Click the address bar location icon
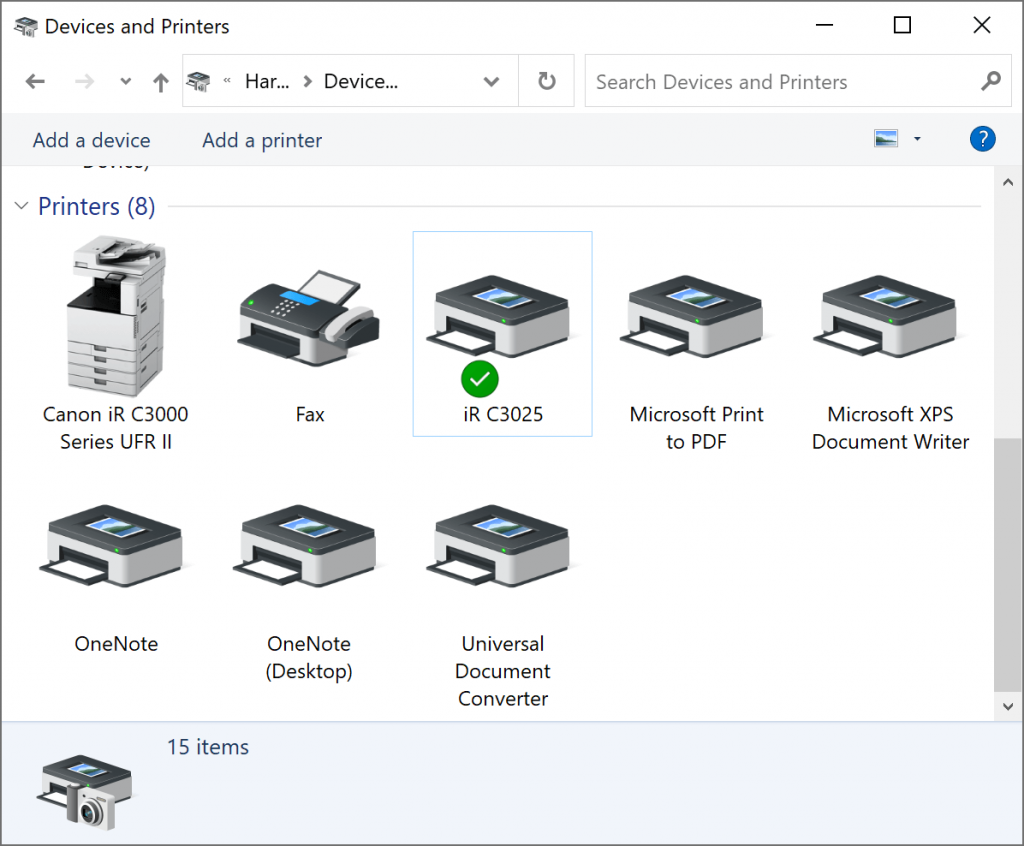1024x846 pixels. (199, 82)
